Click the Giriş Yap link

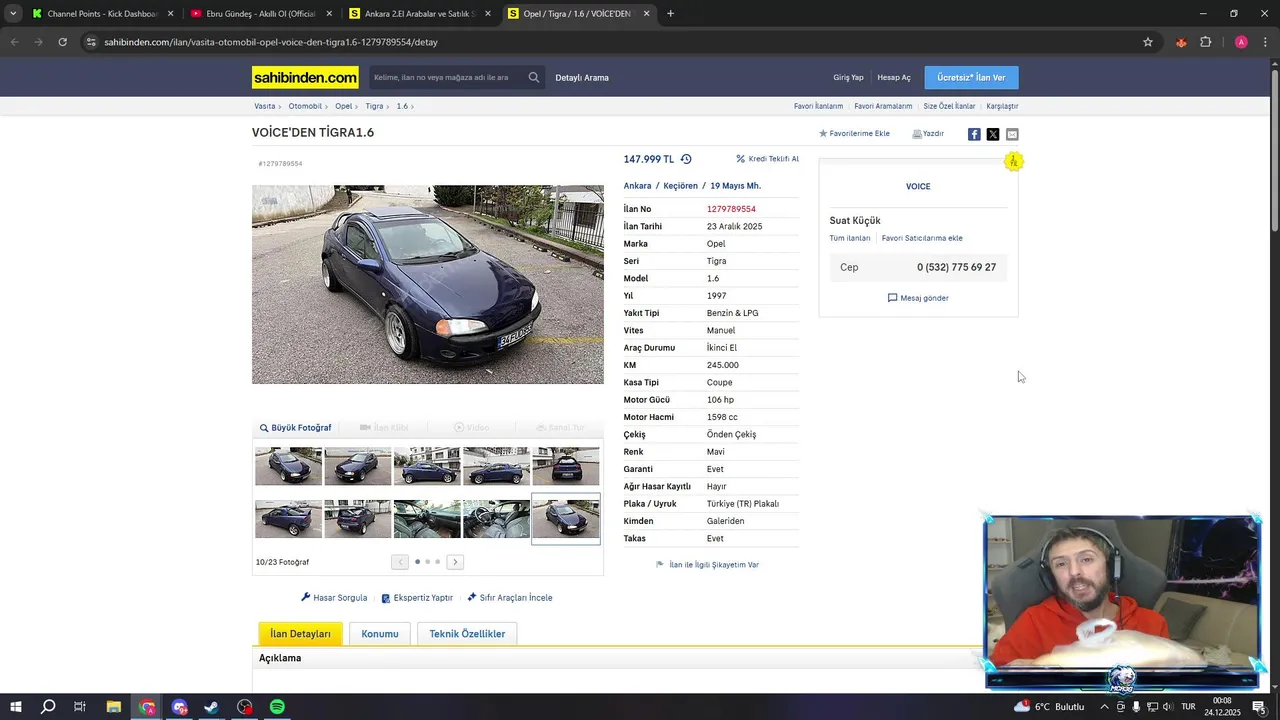848,78
